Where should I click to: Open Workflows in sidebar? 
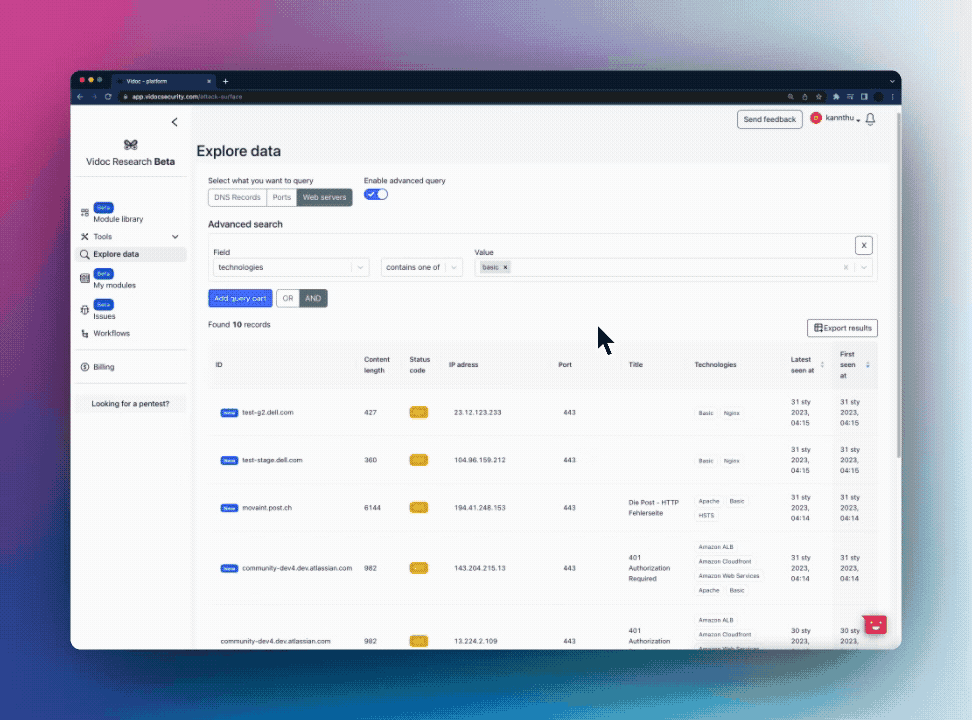click(112, 334)
